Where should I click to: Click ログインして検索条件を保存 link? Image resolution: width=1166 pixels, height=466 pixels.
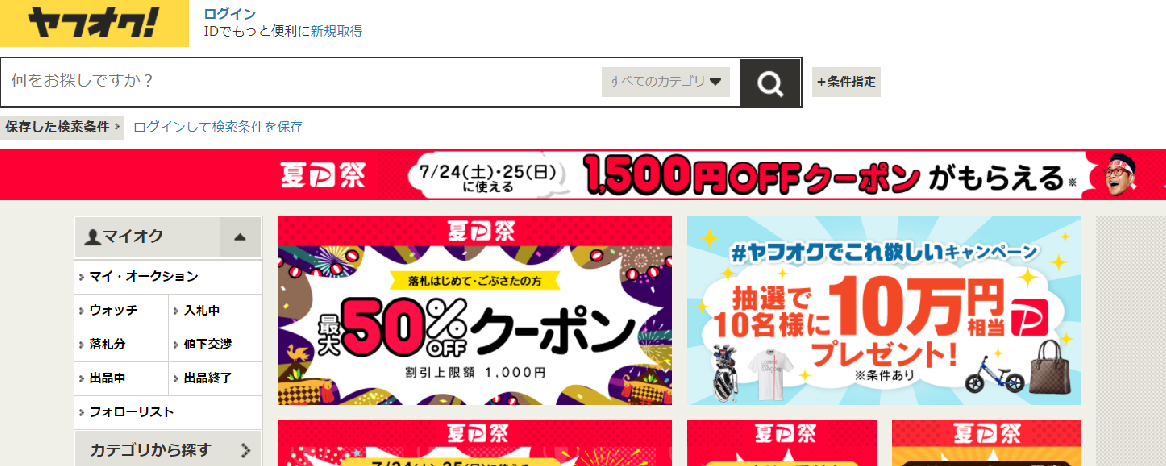pyautogui.click(x=218, y=126)
